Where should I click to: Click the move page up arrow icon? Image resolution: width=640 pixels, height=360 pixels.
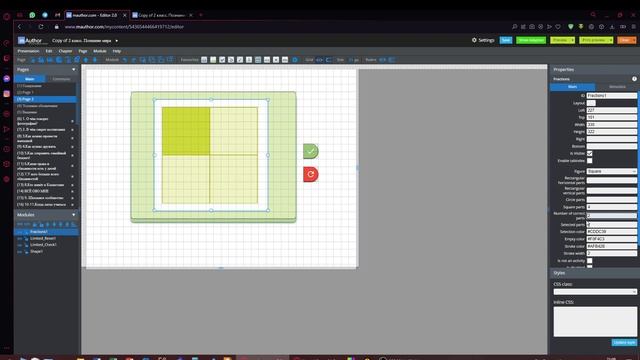pyautogui.click(x=86, y=60)
